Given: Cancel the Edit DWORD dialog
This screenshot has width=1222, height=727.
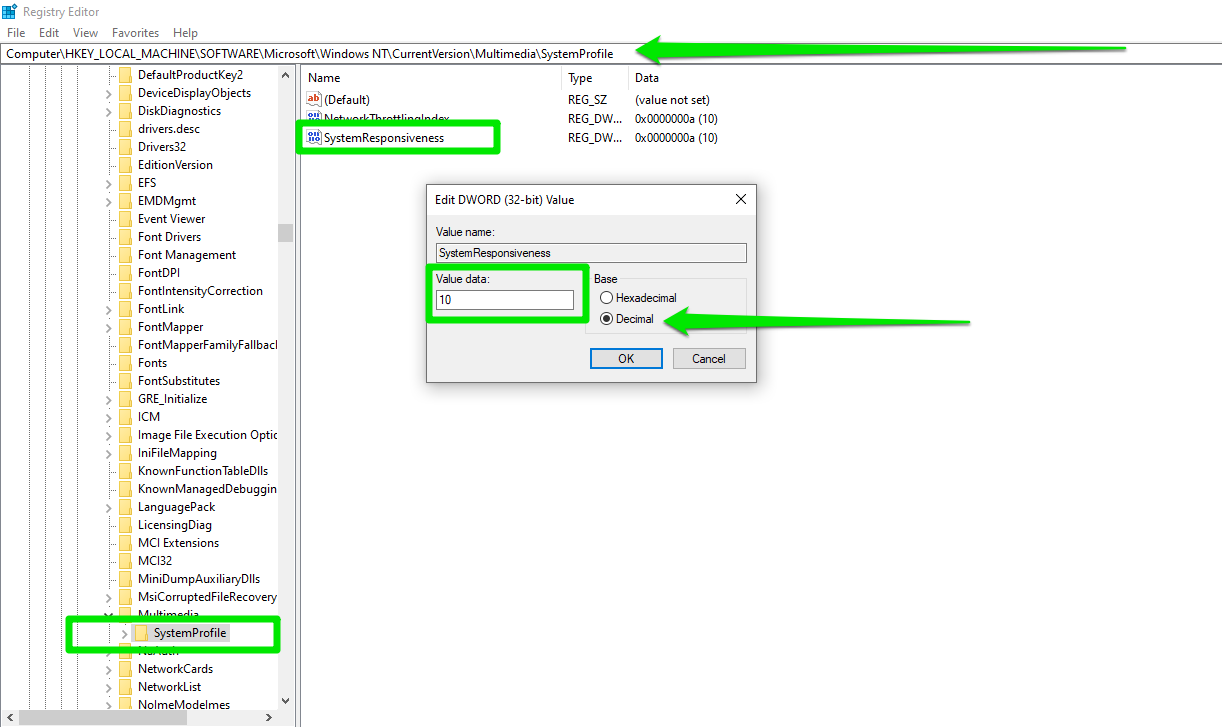Looking at the screenshot, I should pyautogui.click(x=709, y=358).
